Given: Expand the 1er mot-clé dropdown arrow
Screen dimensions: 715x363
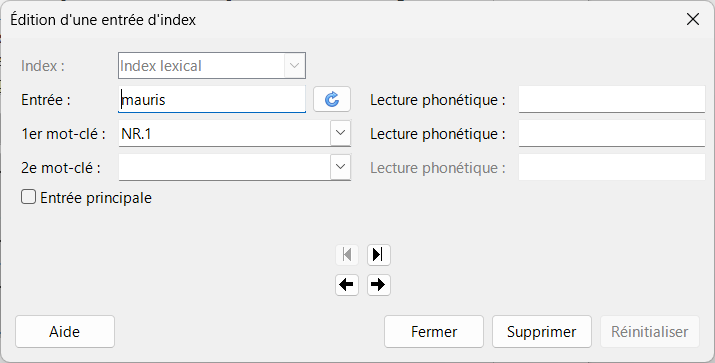Looking at the screenshot, I should point(340,133).
